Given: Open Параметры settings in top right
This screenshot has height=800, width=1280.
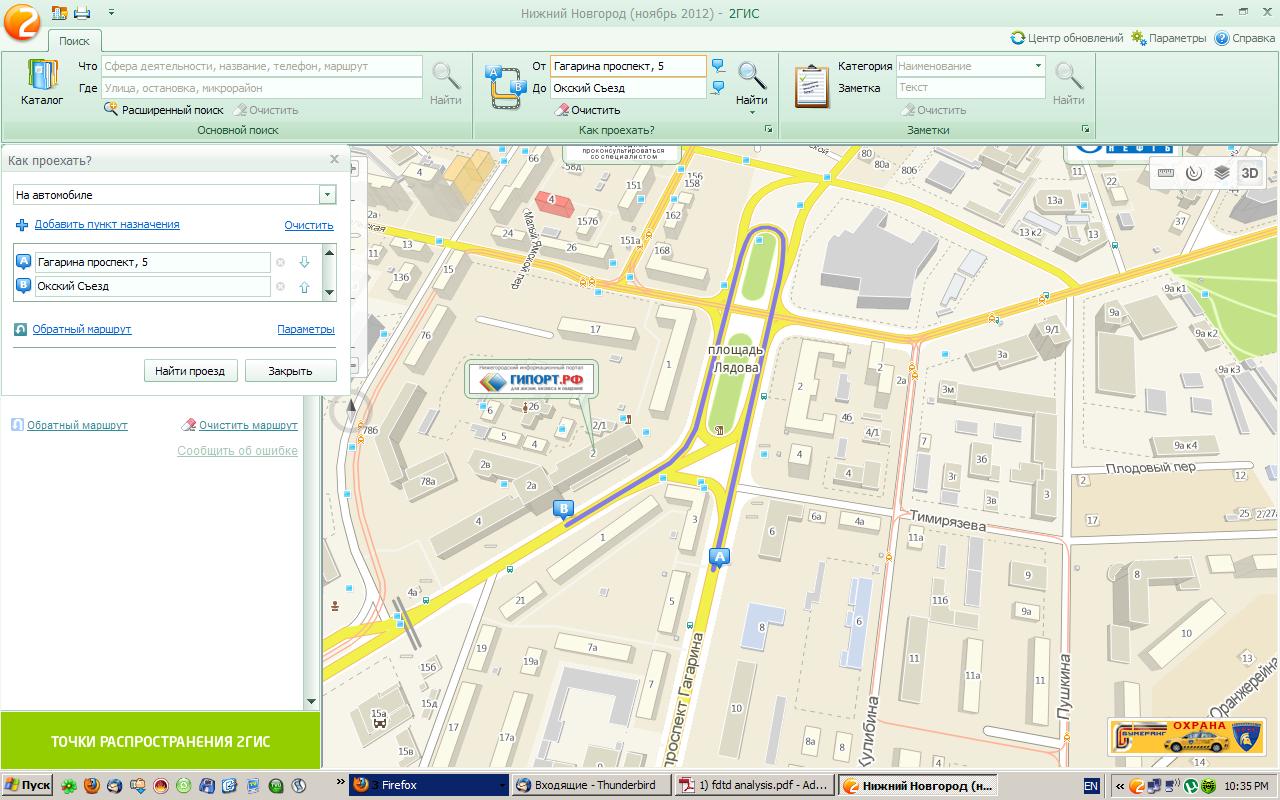Looking at the screenshot, I should (x=1168, y=38).
